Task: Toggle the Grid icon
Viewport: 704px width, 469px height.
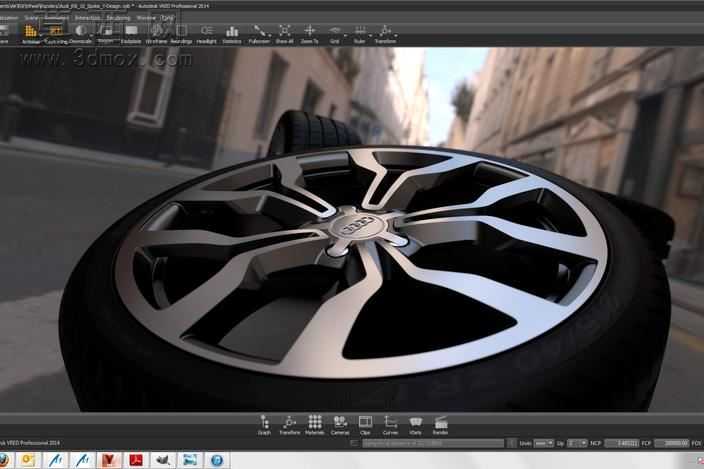Action: tap(334, 34)
